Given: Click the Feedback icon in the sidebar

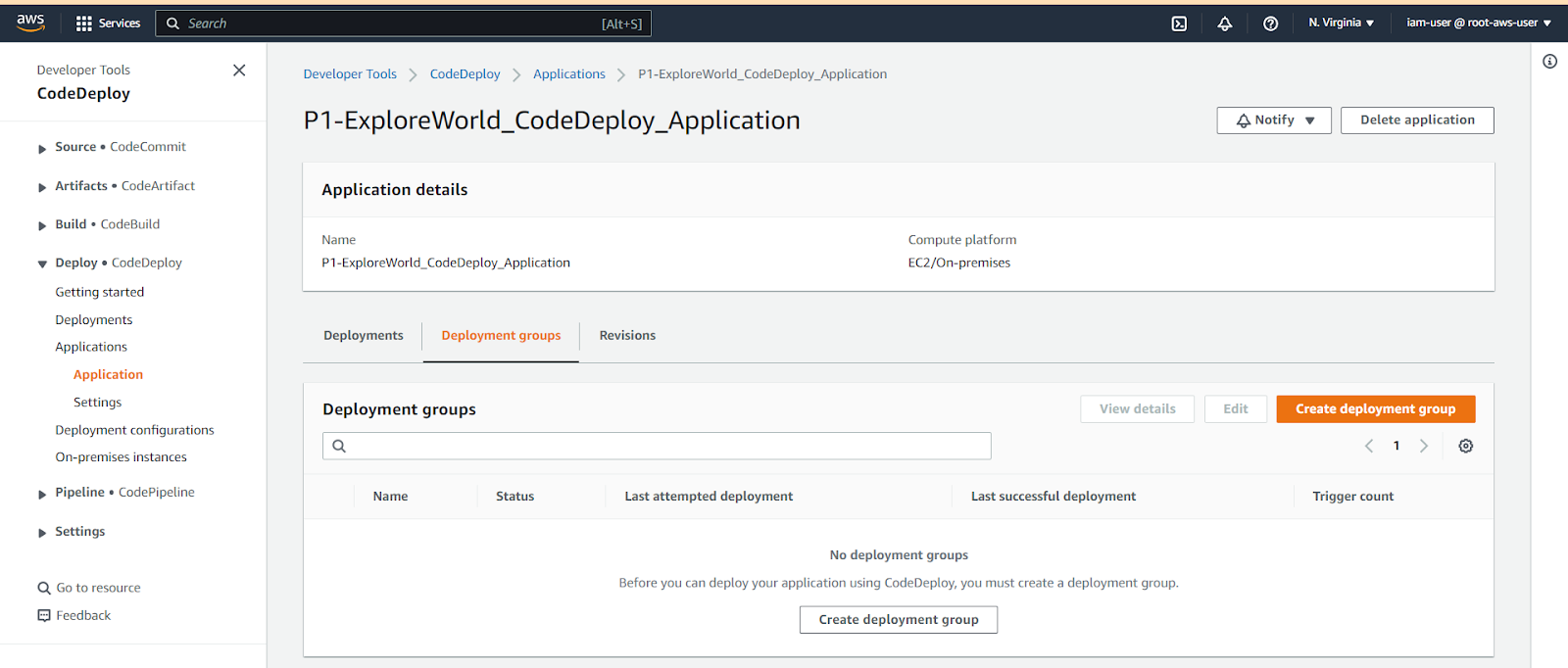Looking at the screenshot, I should [44, 615].
